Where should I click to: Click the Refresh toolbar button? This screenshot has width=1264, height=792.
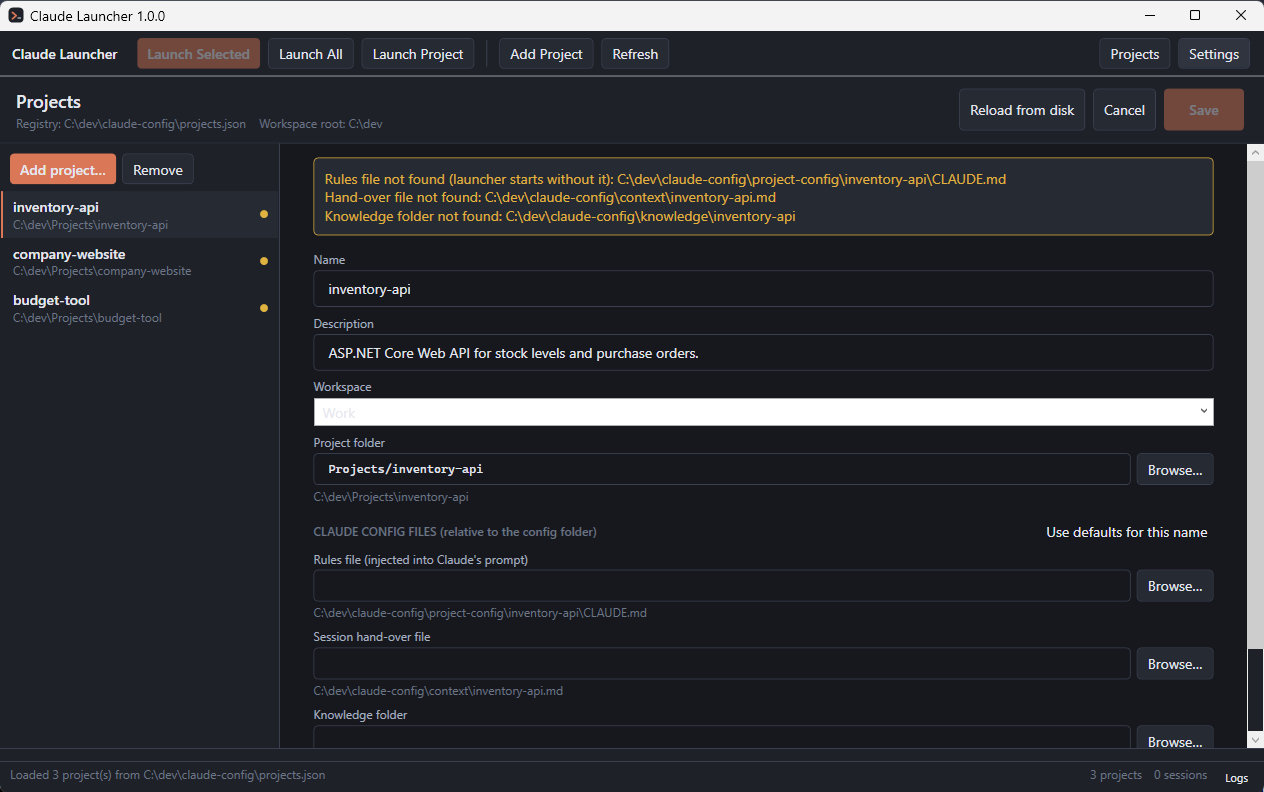click(635, 54)
